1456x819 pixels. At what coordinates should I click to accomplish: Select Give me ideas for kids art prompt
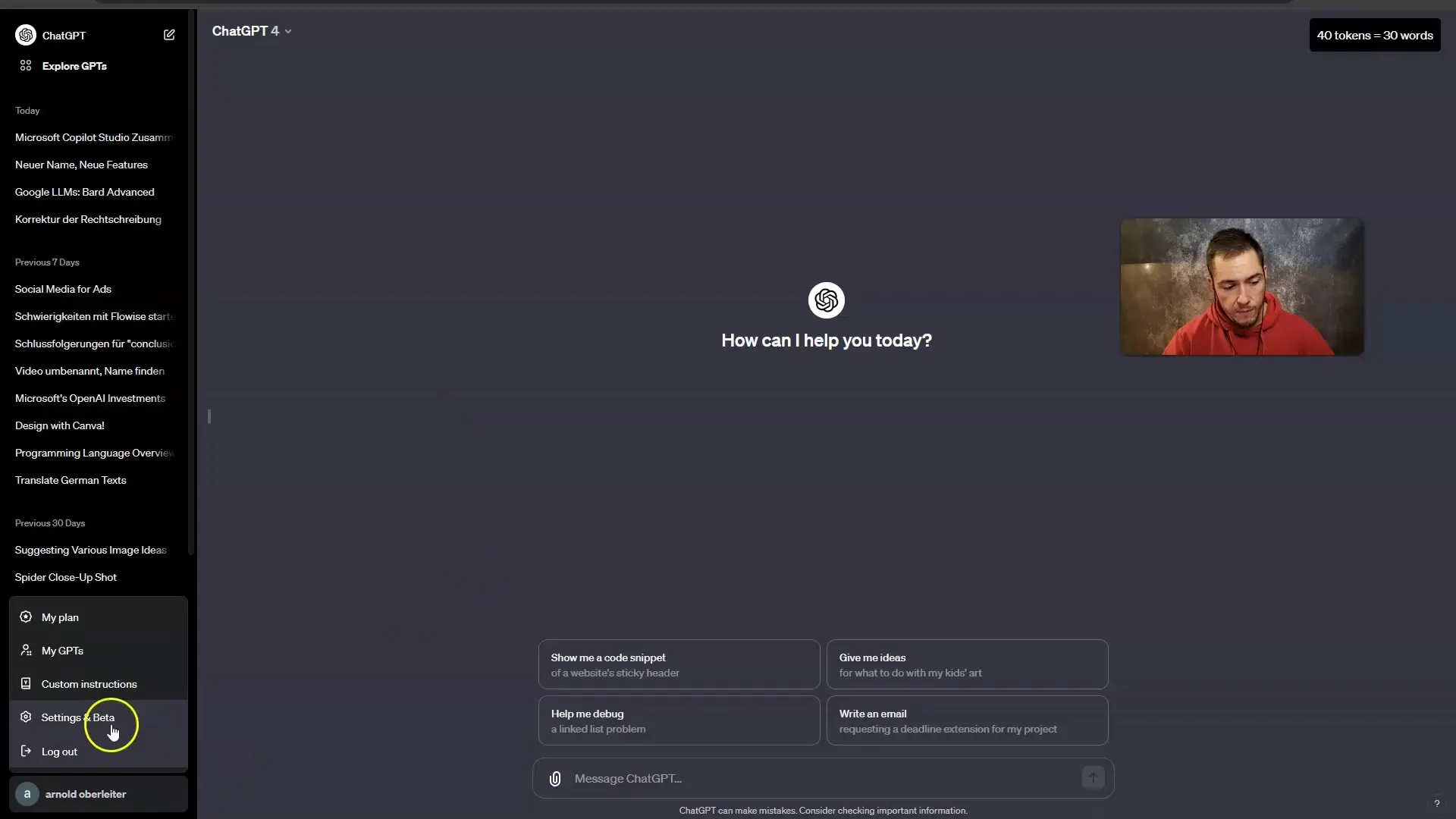click(966, 663)
